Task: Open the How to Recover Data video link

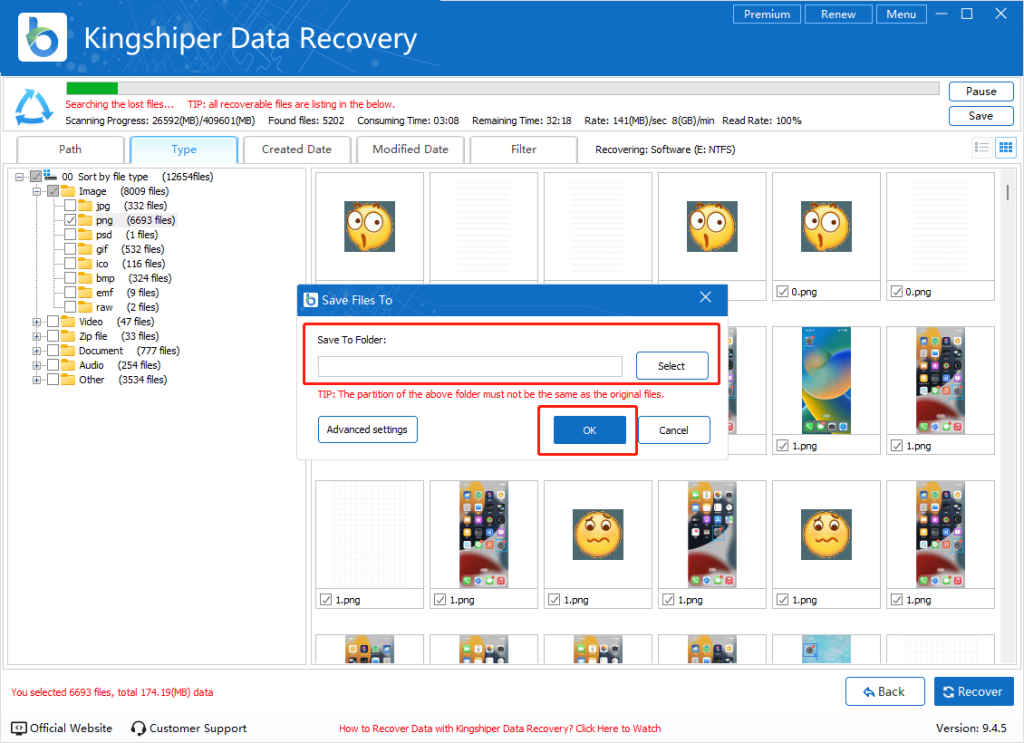Action: tap(500, 729)
